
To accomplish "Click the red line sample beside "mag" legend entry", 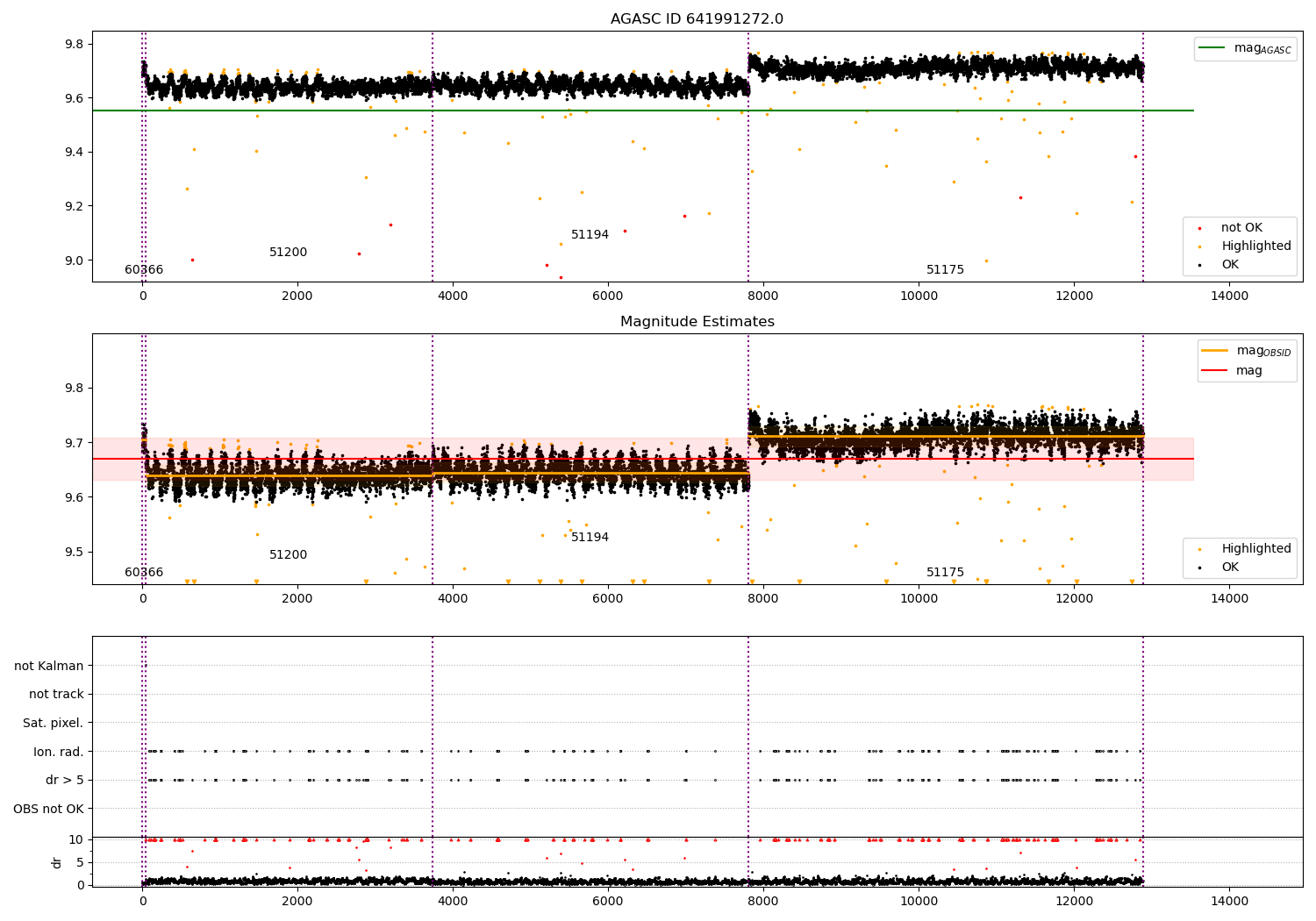I will pos(1214,371).
